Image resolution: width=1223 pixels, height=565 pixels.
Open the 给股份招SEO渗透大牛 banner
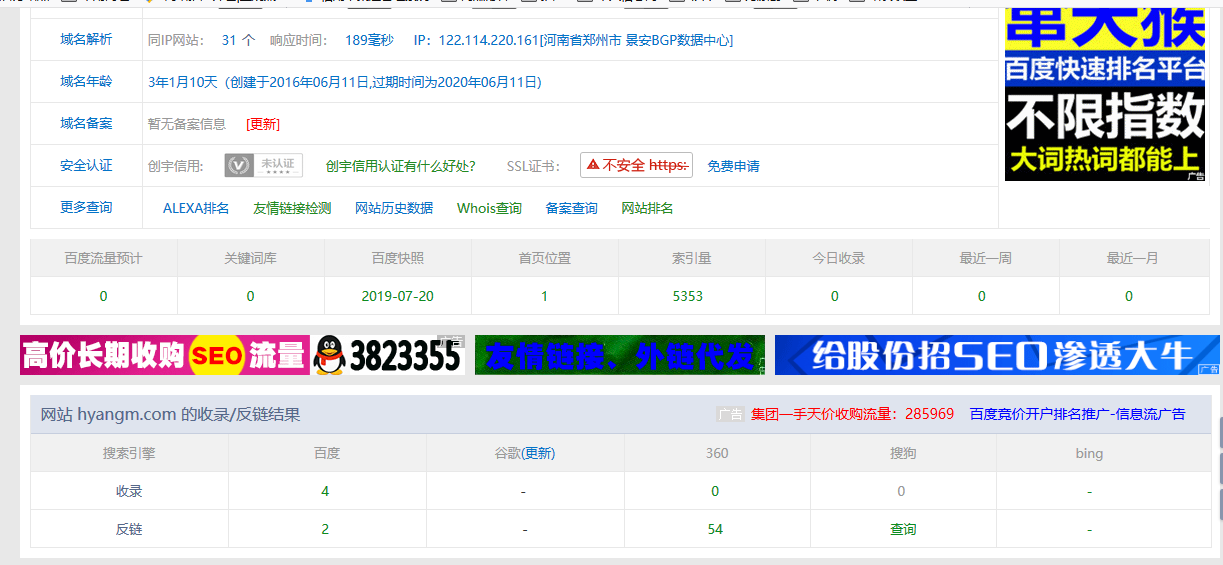(997, 355)
